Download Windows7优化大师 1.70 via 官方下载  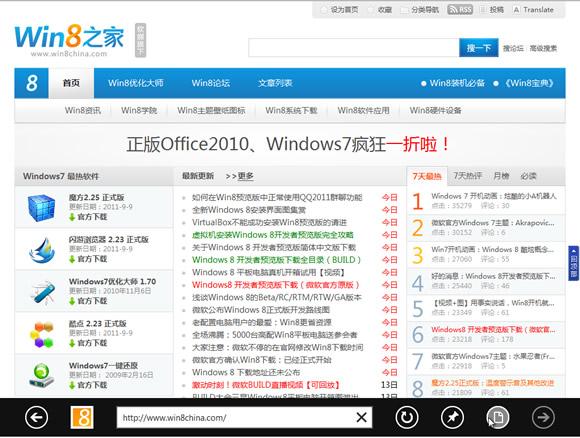tap(88, 301)
